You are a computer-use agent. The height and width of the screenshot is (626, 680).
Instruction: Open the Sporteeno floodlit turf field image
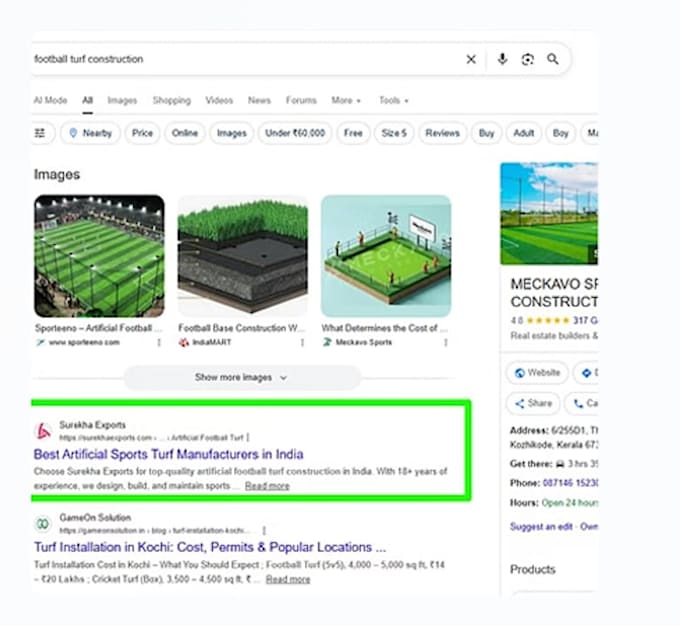[x=99, y=256]
